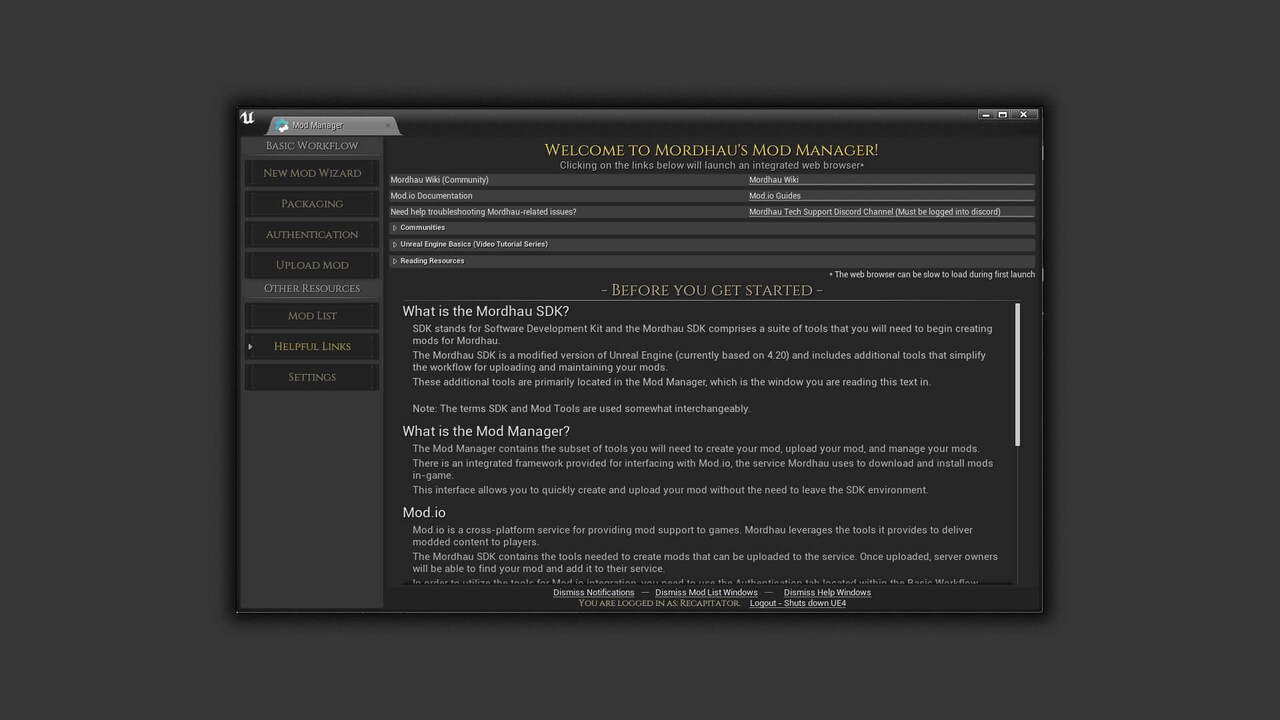1280x720 pixels.
Task: Close the Mod Manager tab
Action: tap(388, 125)
